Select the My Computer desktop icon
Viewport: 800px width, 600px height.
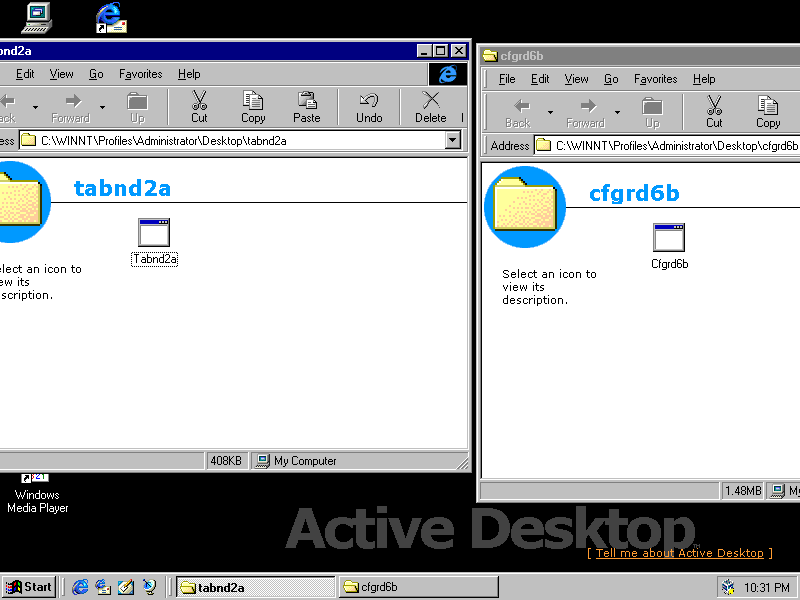click(x=37, y=18)
